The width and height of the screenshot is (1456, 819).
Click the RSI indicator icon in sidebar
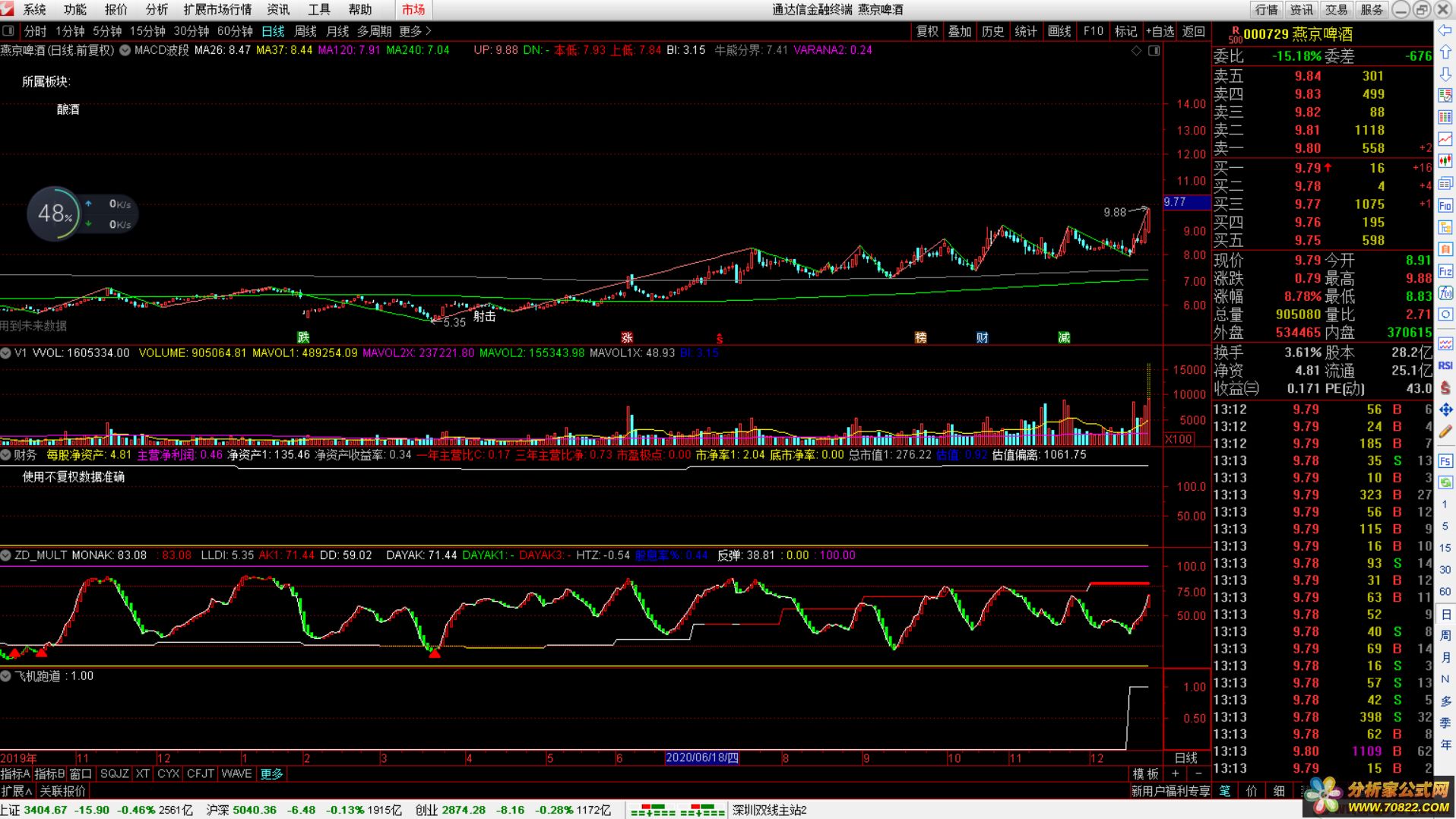[x=1445, y=365]
